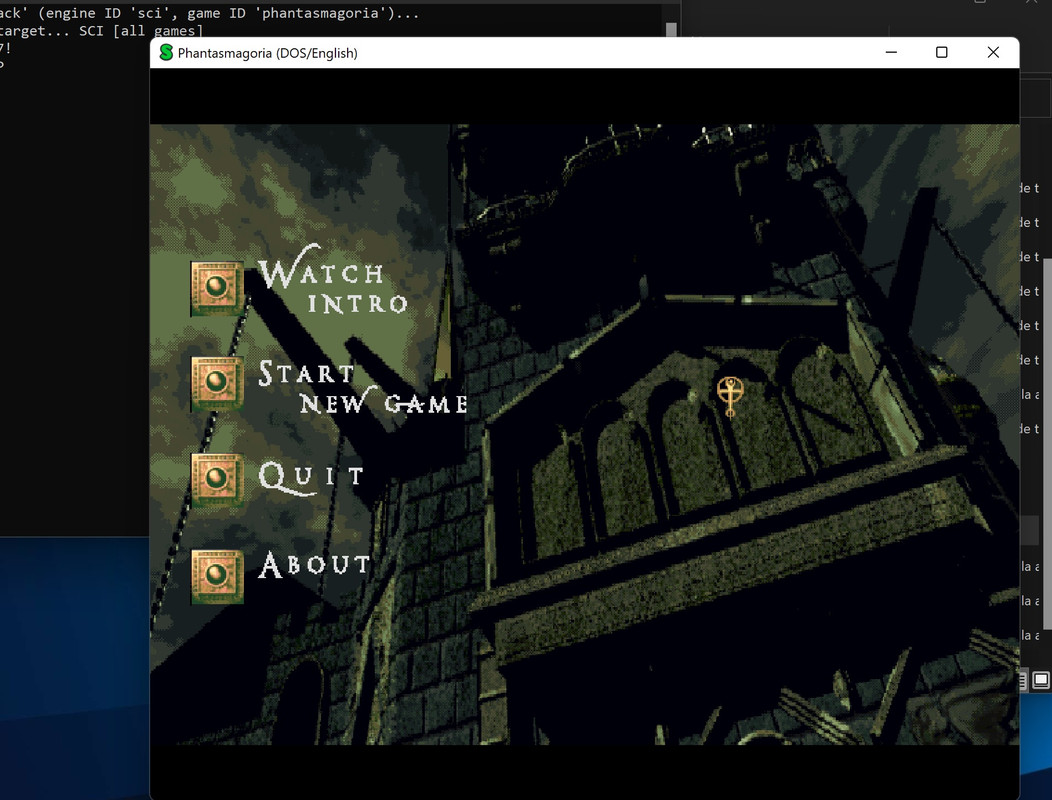Click the Phantasmagoria (DOS/English) window title
Viewport: 1052px width, 800px height.
coord(267,53)
